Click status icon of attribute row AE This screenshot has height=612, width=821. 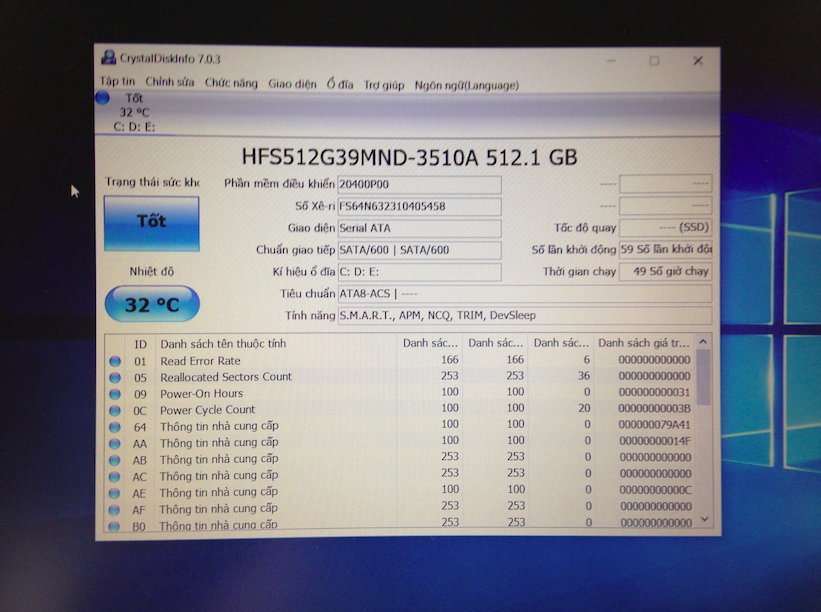[x=114, y=494]
